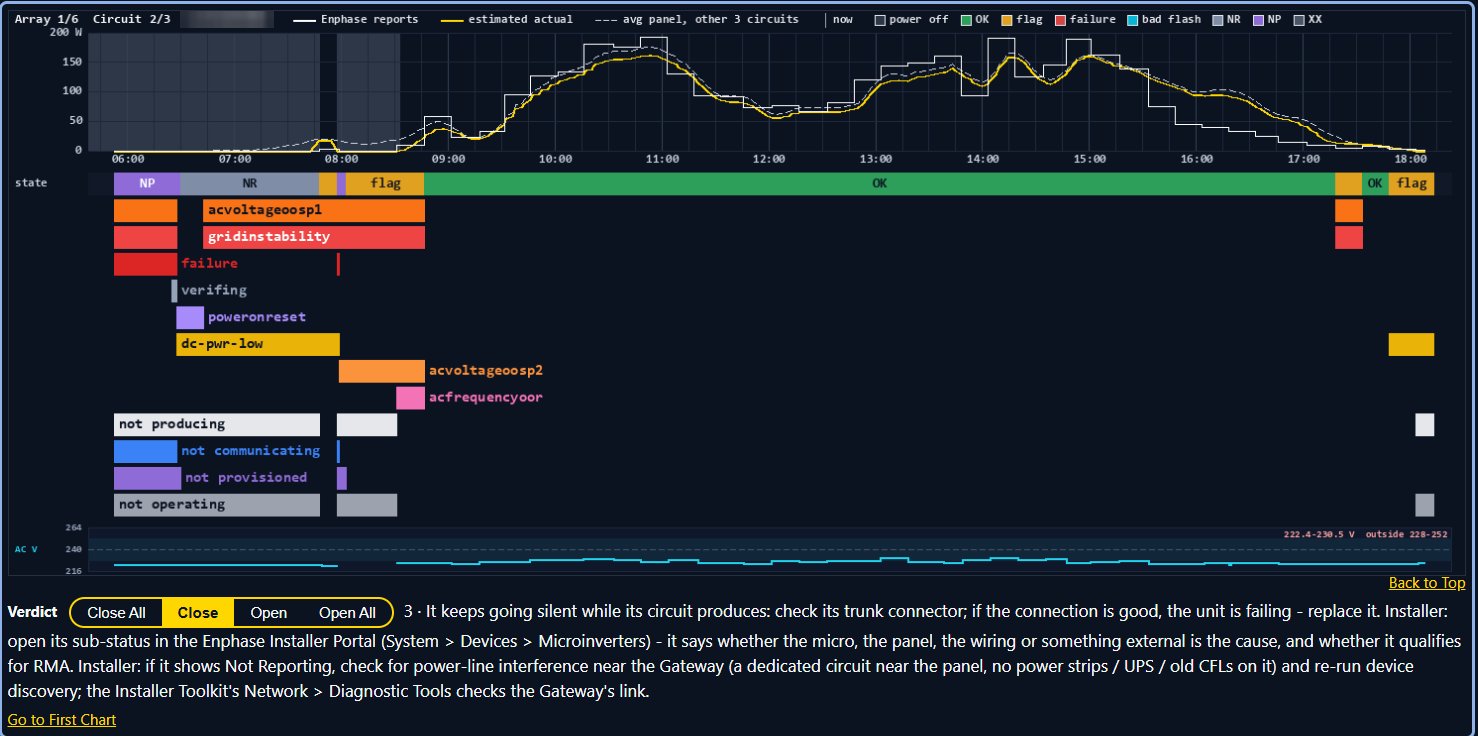Screen dimensions: 1478x736
Task: Click the Close All verdict button
Action: tap(116, 612)
